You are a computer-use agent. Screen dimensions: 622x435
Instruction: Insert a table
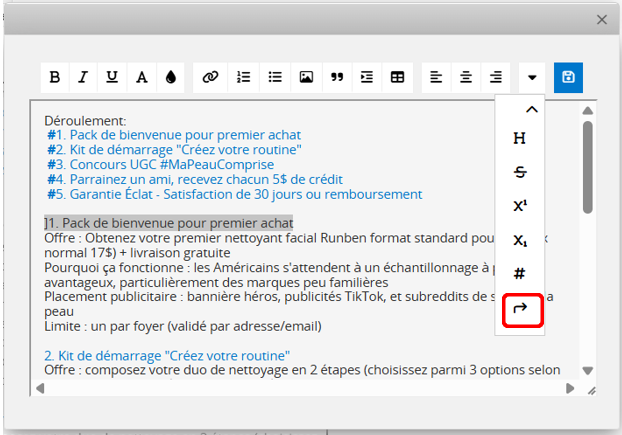(x=397, y=77)
